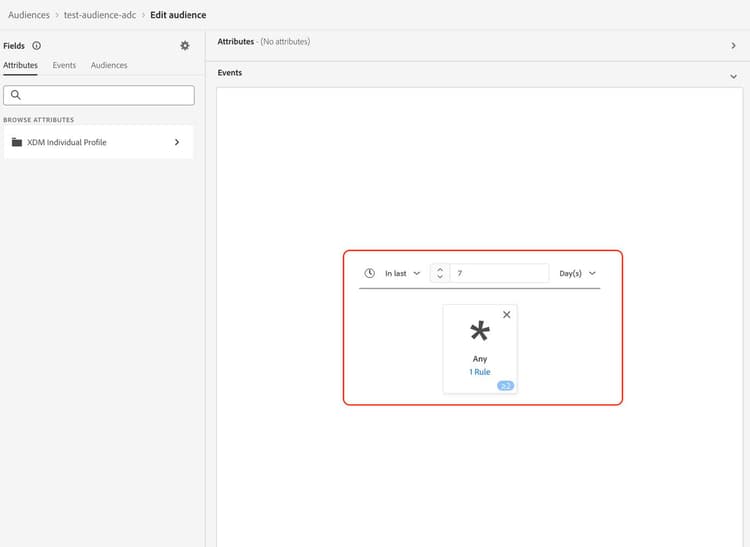Click the Fields panel heading
Image resolution: width=750 pixels, height=547 pixels.
coord(14,45)
